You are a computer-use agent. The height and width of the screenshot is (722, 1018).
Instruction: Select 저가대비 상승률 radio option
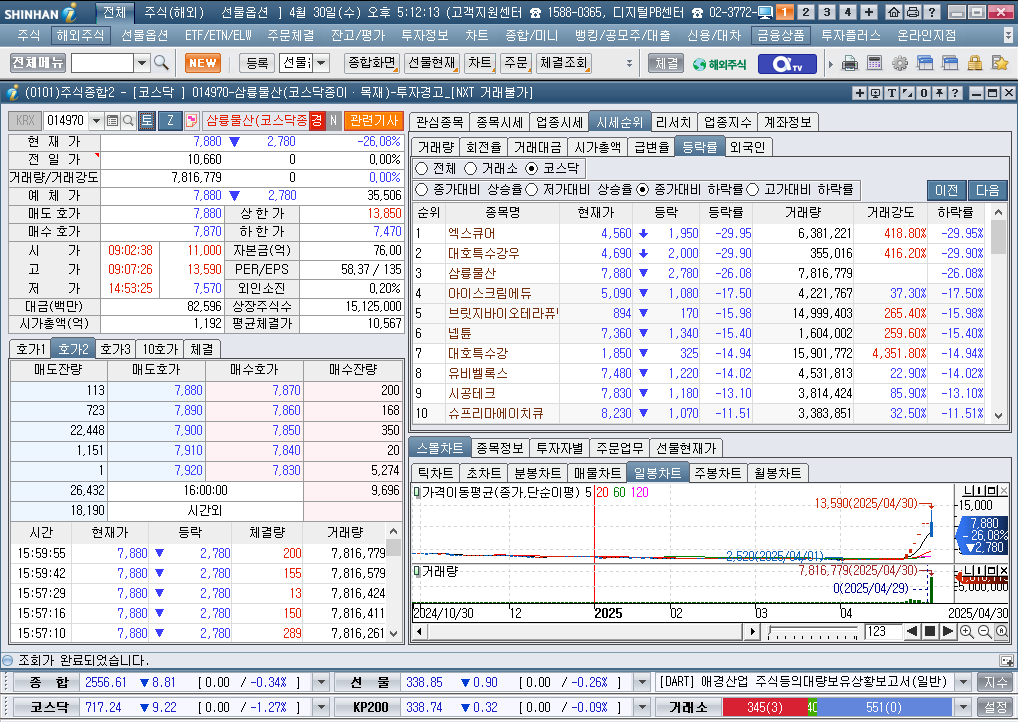pos(532,189)
